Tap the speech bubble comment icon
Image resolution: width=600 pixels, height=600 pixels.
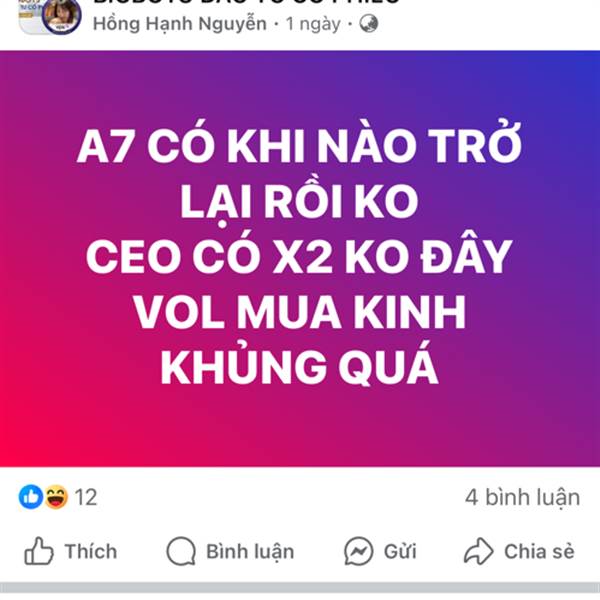(x=181, y=551)
